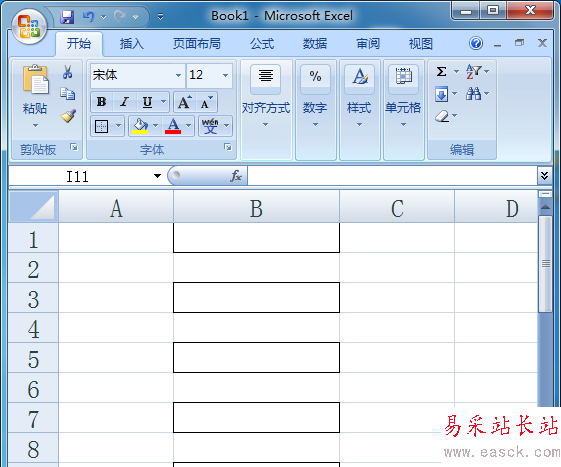
Task: Open Find and Select binoculars
Action: 477,94
